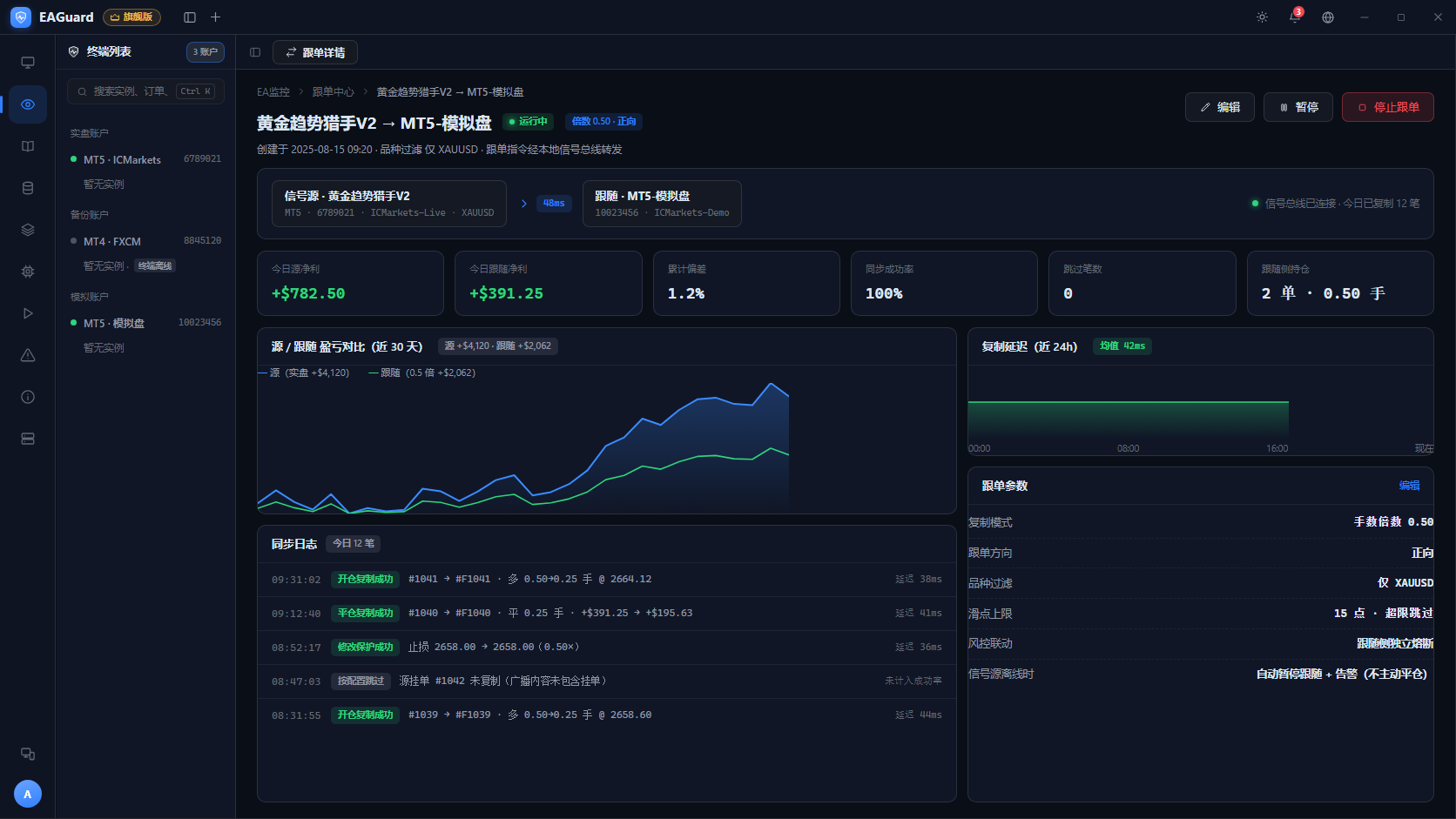Click 编辑 link in 跟单参数 panel

1409,486
